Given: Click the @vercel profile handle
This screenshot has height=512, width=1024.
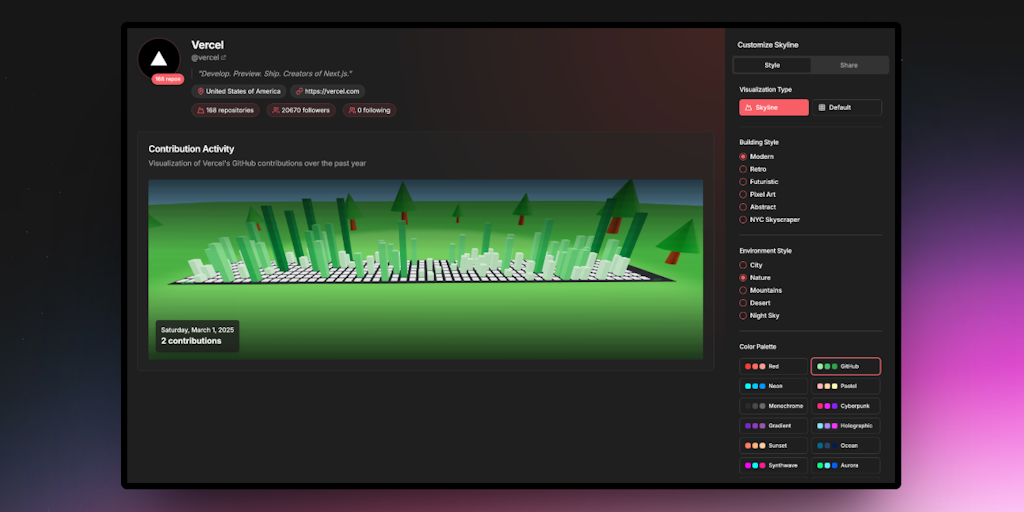Looking at the screenshot, I should [x=205, y=57].
